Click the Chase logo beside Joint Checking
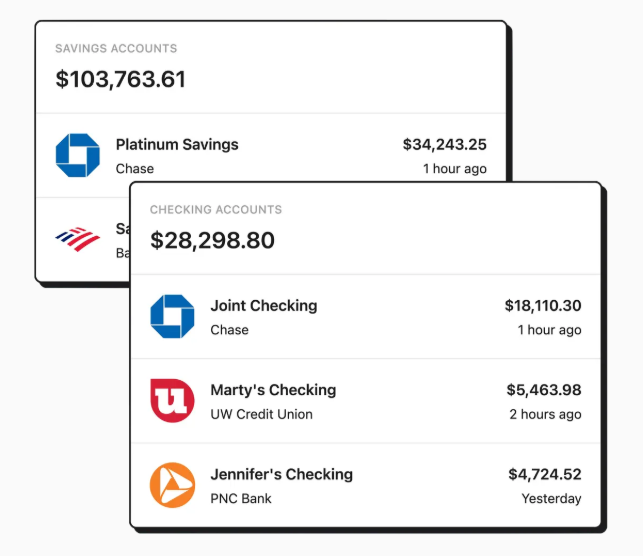The image size is (643, 556). tap(172, 316)
